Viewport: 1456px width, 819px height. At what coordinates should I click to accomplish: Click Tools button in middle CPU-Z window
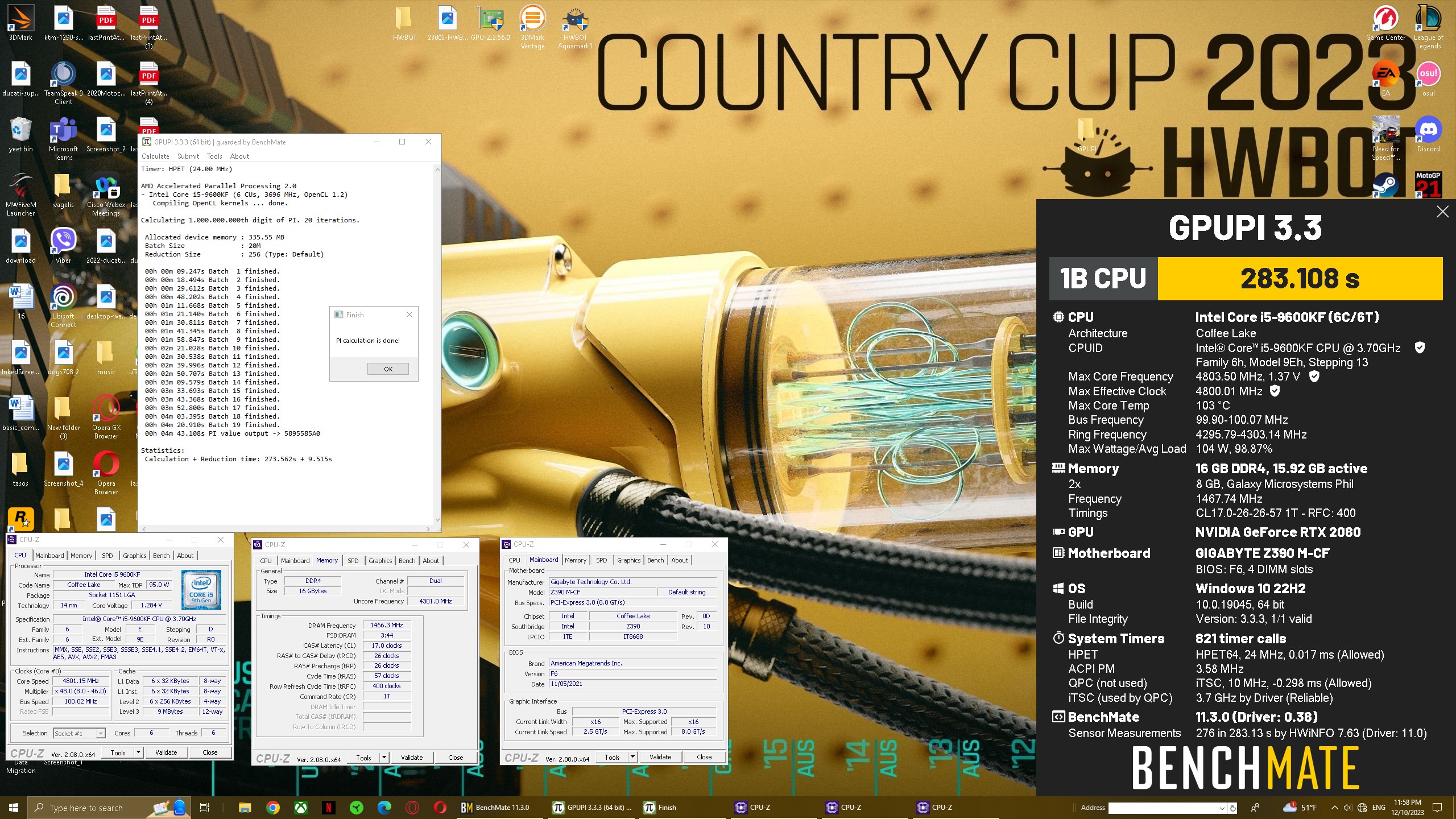coord(363,757)
